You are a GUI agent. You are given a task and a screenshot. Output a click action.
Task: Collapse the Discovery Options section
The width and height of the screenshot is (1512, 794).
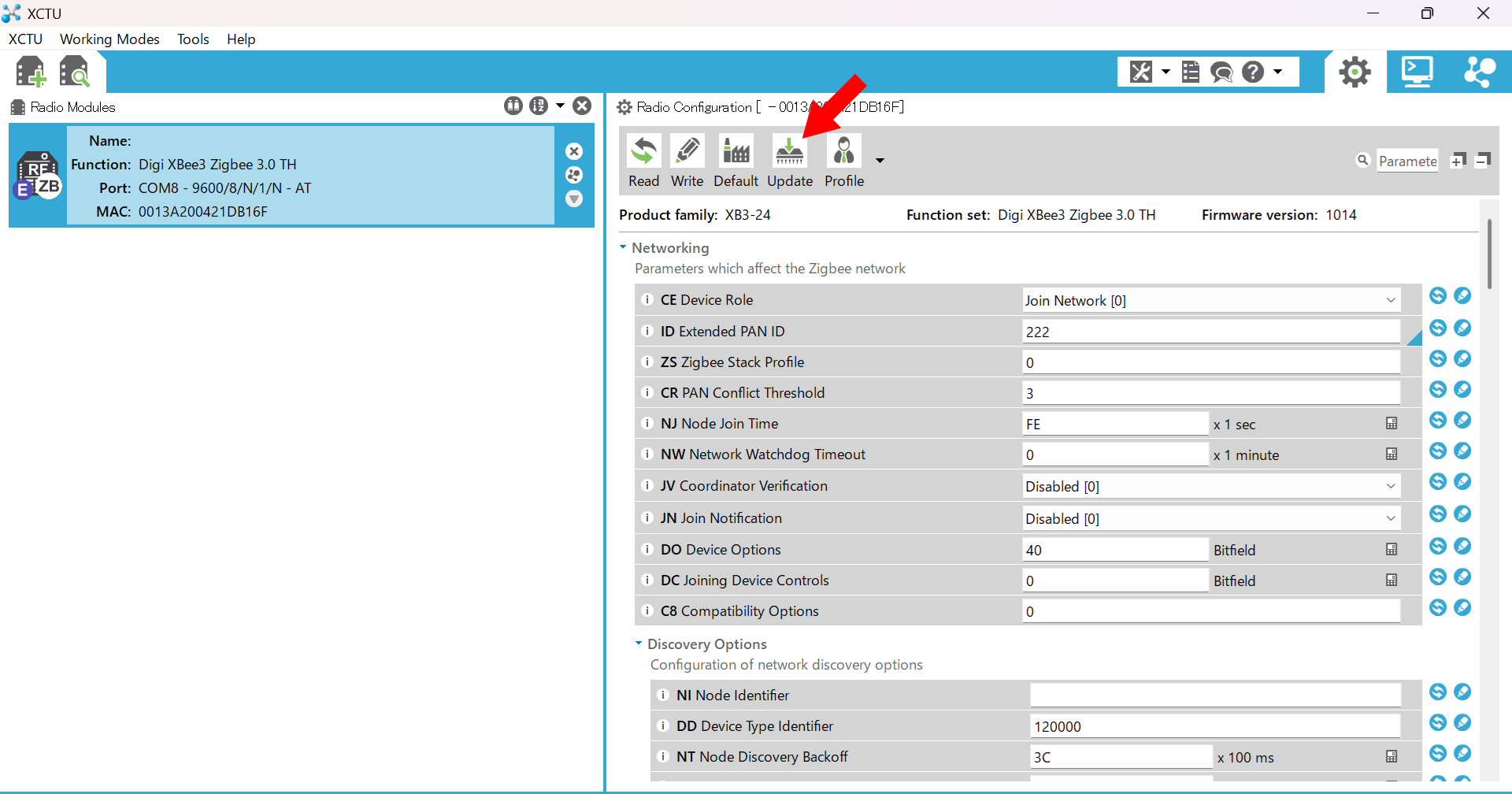pos(639,644)
